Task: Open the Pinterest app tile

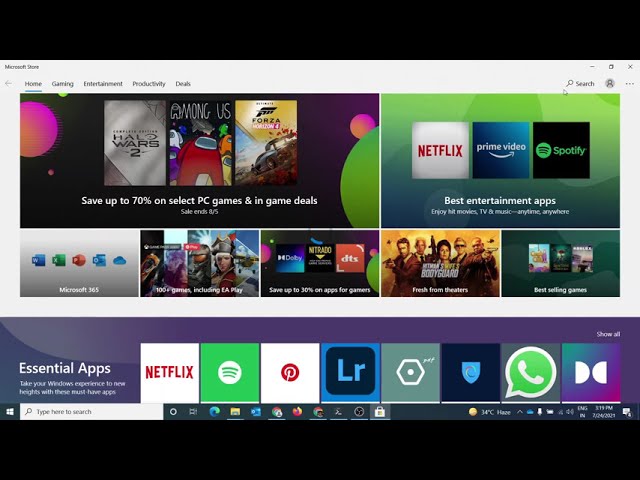Action: (x=290, y=373)
